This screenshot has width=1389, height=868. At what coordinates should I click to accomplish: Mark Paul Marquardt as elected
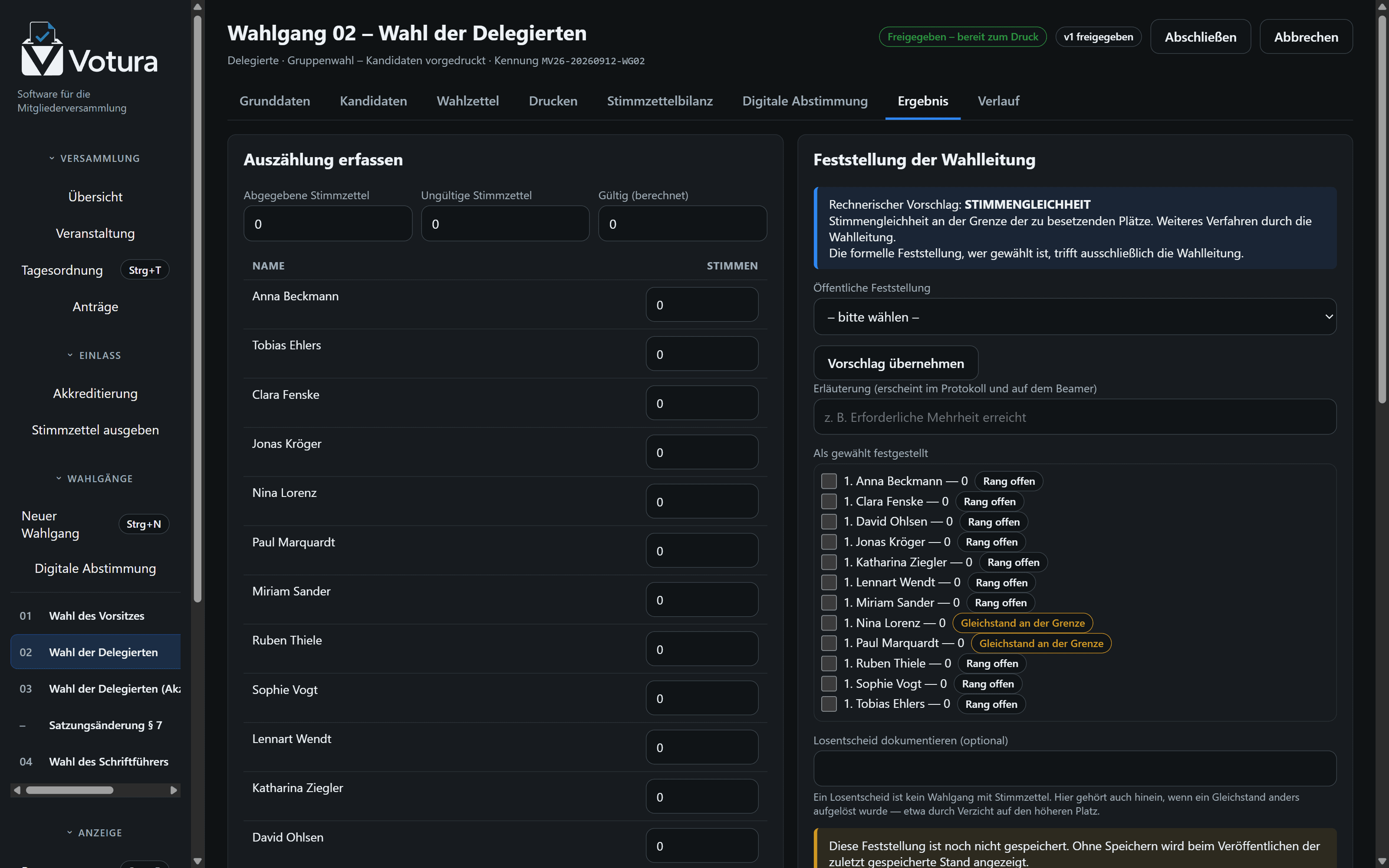click(829, 643)
